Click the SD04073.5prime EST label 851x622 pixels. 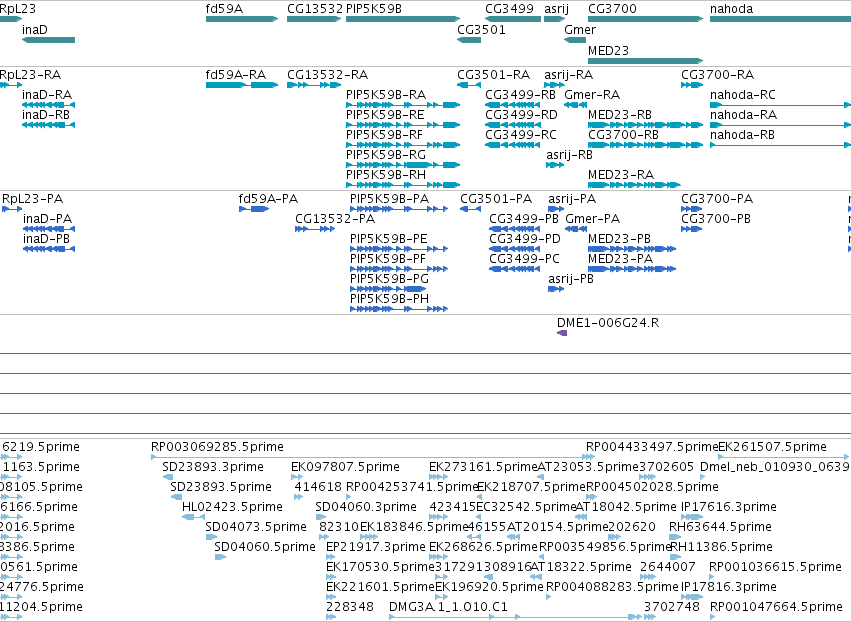tap(256, 526)
